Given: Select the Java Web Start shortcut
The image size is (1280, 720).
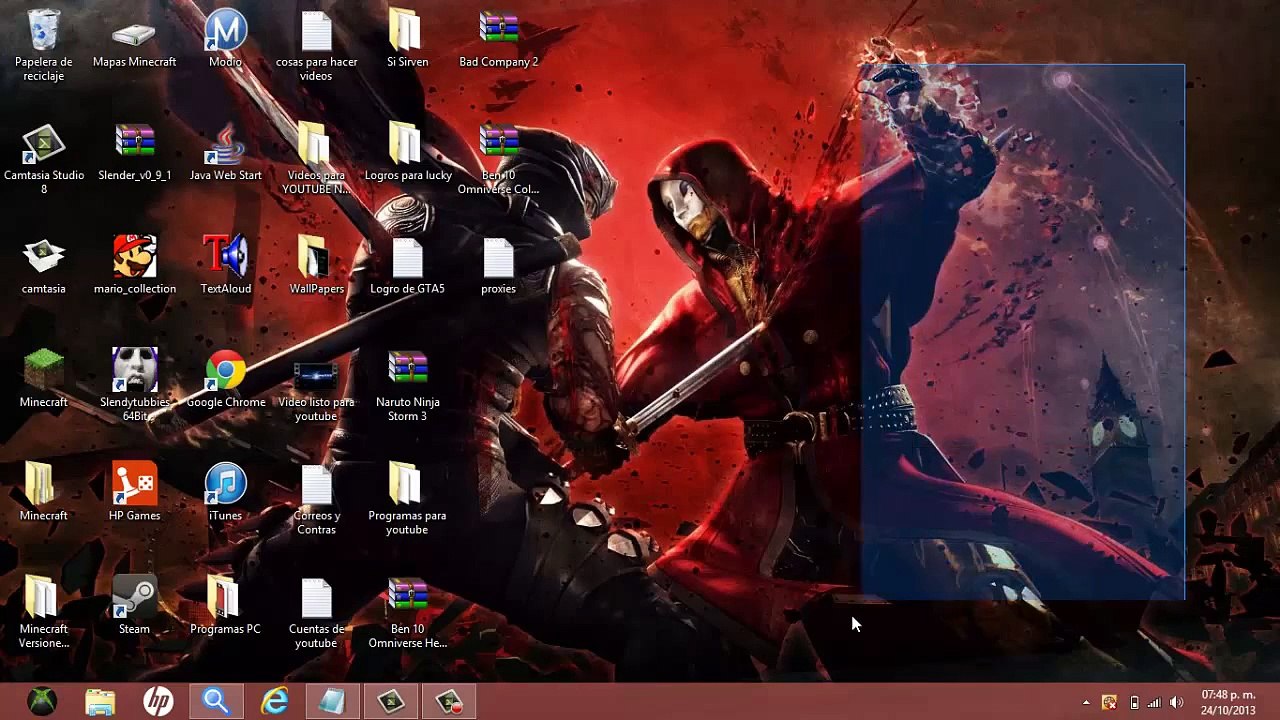Looking at the screenshot, I should click(225, 146).
